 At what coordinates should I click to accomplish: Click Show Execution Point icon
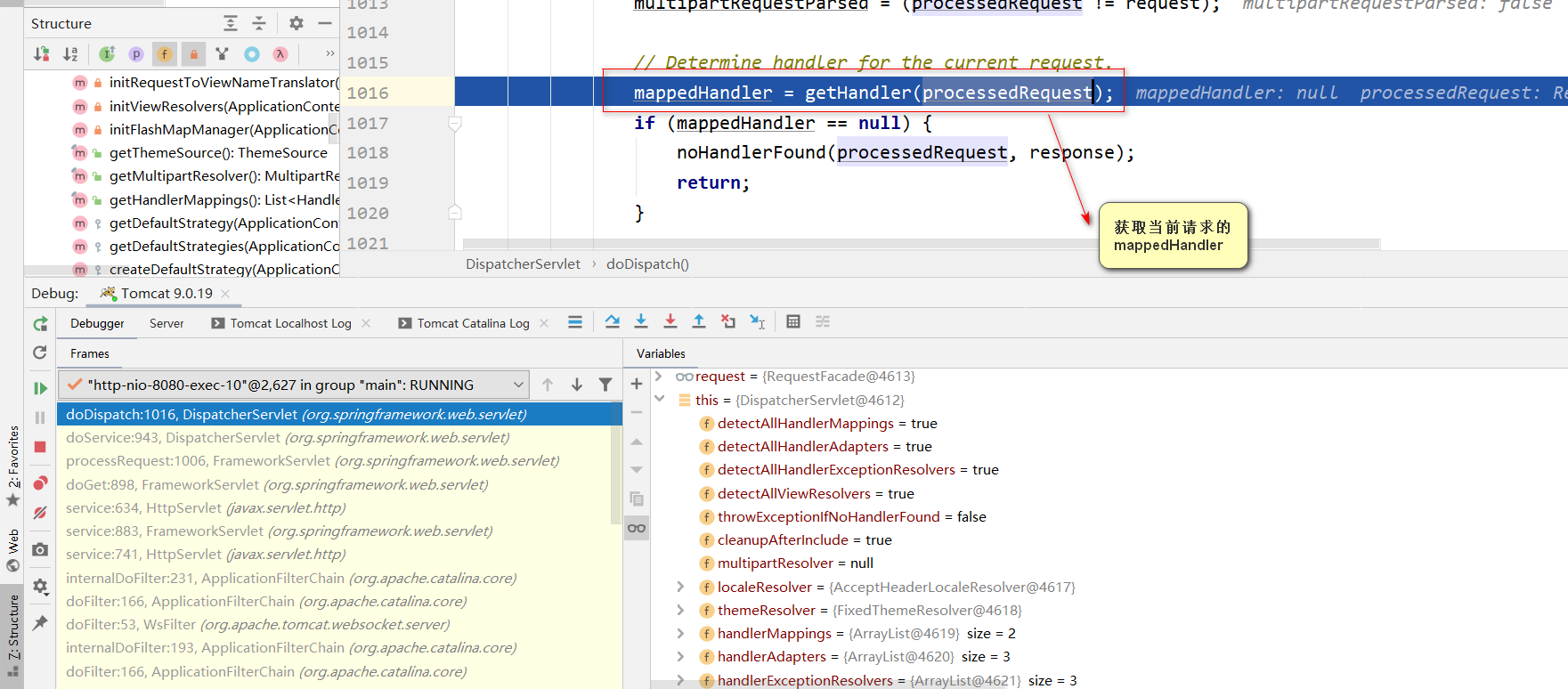click(575, 322)
